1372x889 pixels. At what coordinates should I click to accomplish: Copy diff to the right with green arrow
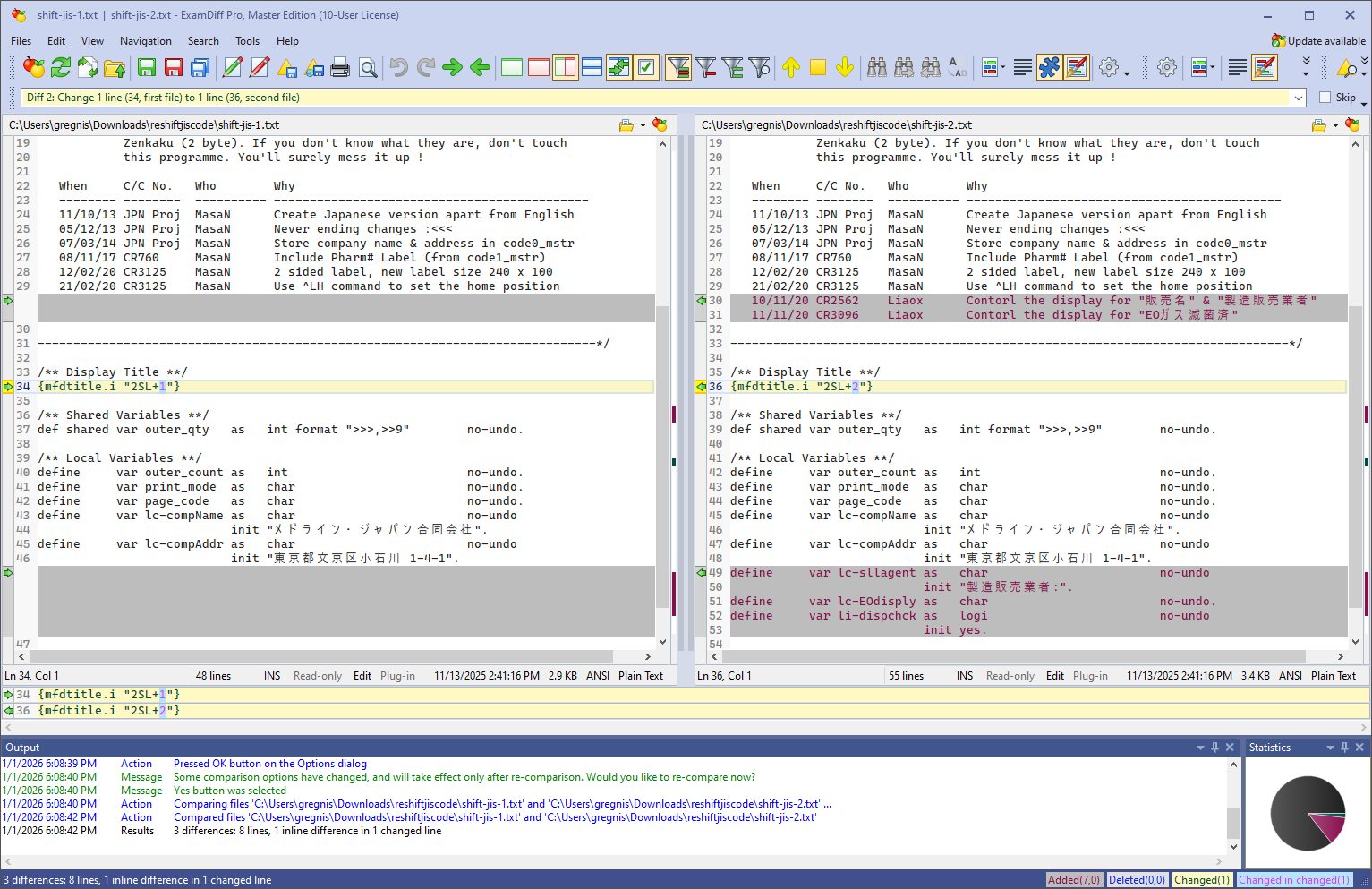coord(453,67)
